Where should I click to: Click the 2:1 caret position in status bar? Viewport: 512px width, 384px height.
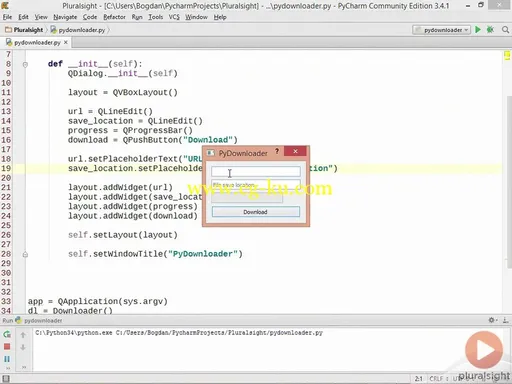(x=419, y=379)
